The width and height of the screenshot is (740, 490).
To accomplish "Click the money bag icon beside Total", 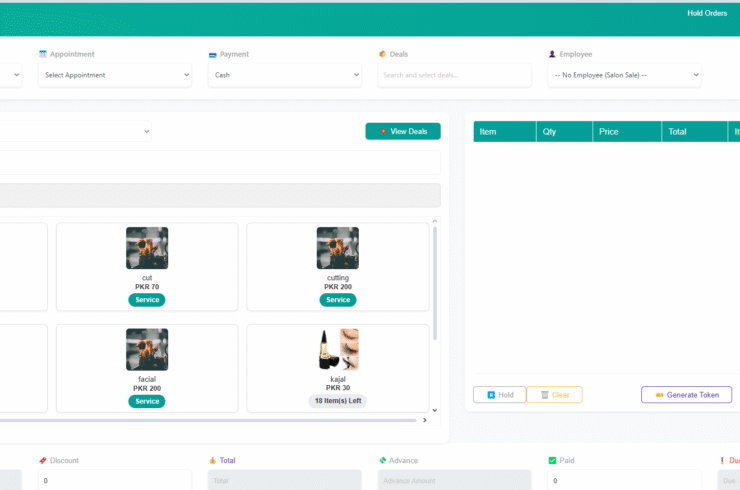I will point(212,460).
